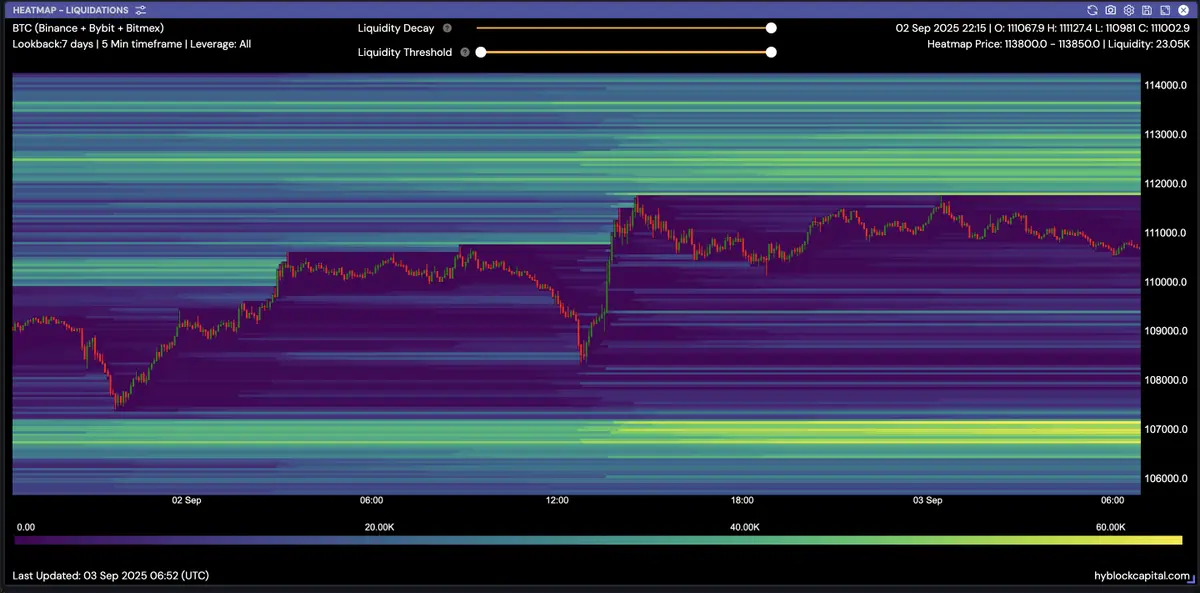Click the Liquidity Threshold left slider handle

pyautogui.click(x=481, y=52)
